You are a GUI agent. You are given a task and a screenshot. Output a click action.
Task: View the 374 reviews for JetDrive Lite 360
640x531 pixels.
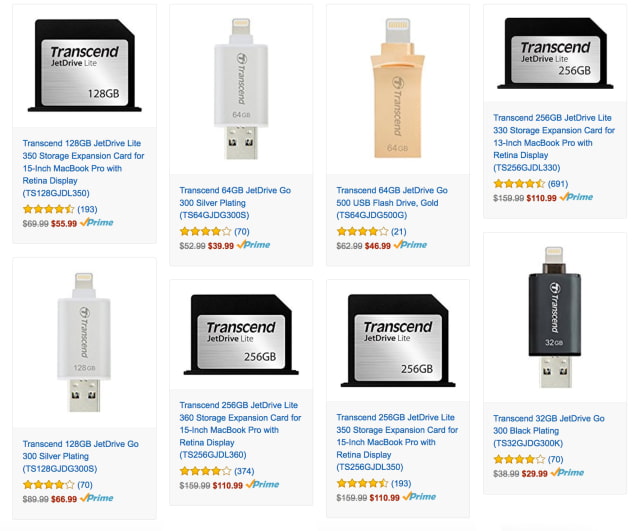point(244,471)
